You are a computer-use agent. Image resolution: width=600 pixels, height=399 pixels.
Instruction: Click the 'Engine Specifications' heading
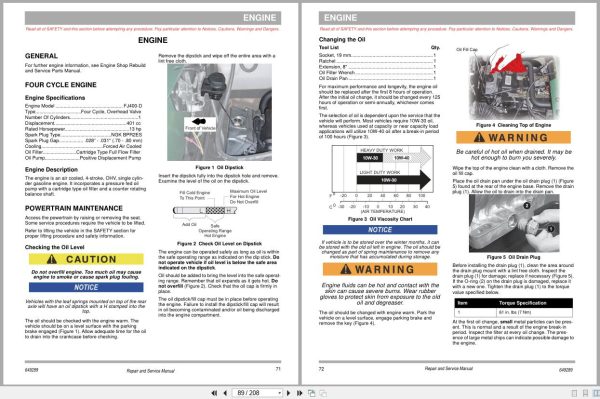tap(55, 98)
